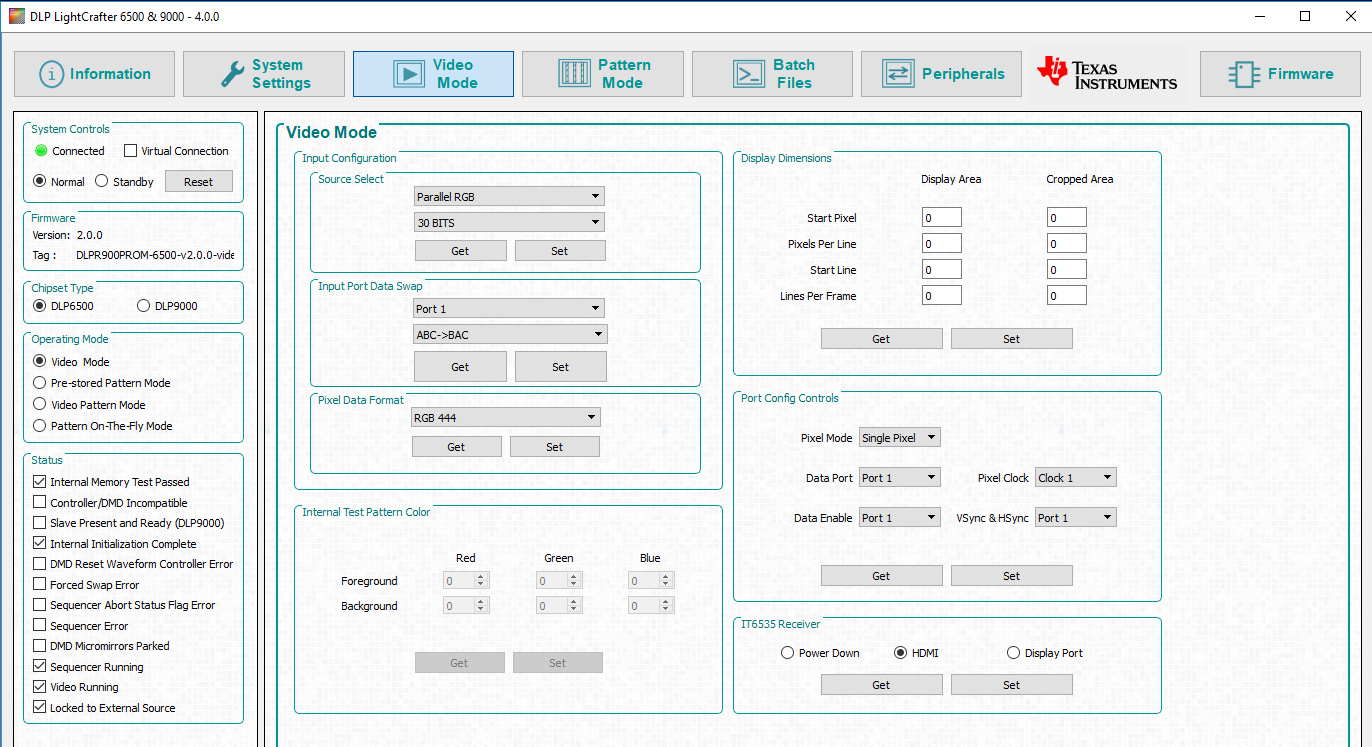Open the 30 BITS dropdown

coord(509,223)
